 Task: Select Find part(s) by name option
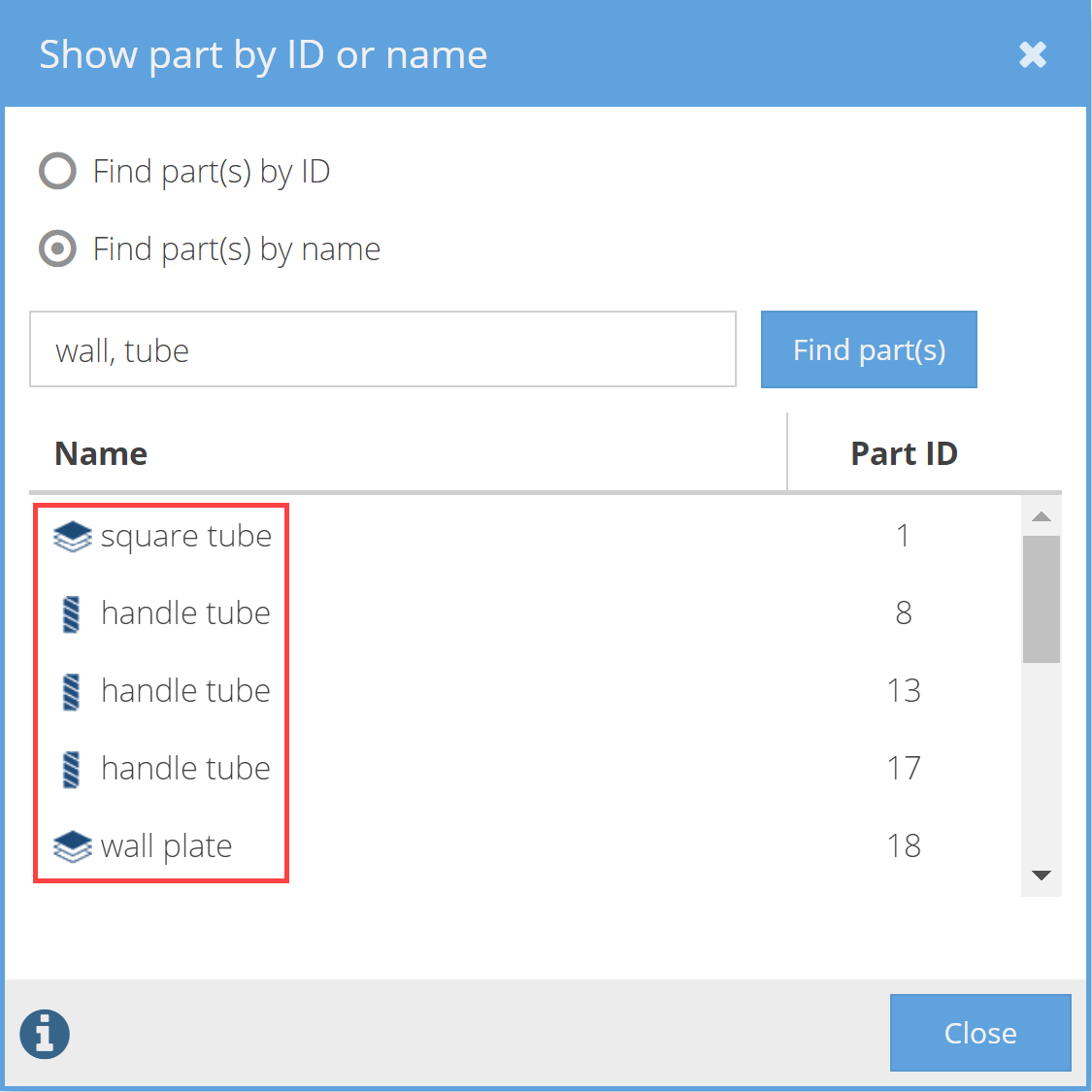[x=57, y=248]
